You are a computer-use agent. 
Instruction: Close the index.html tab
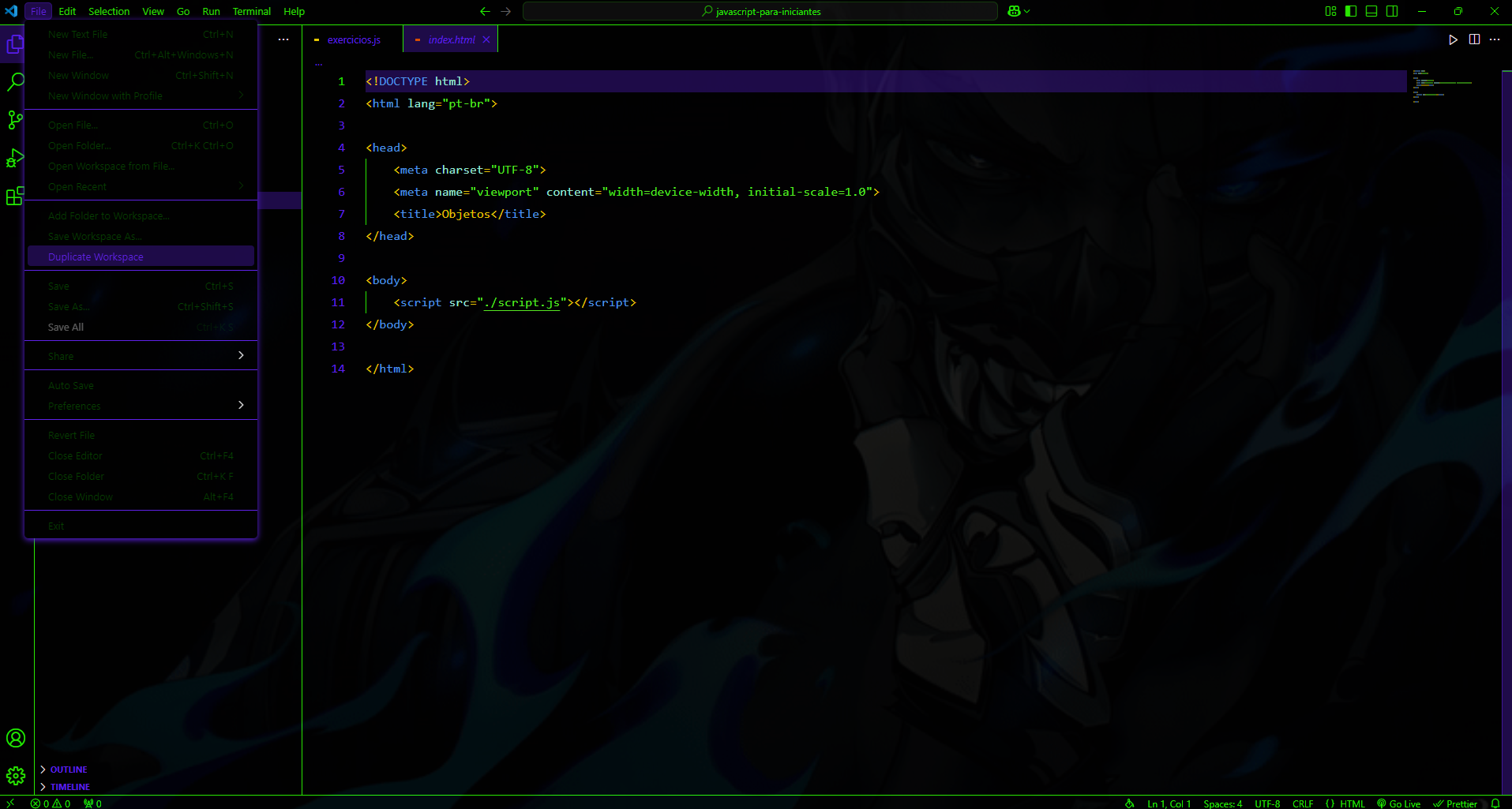point(486,39)
